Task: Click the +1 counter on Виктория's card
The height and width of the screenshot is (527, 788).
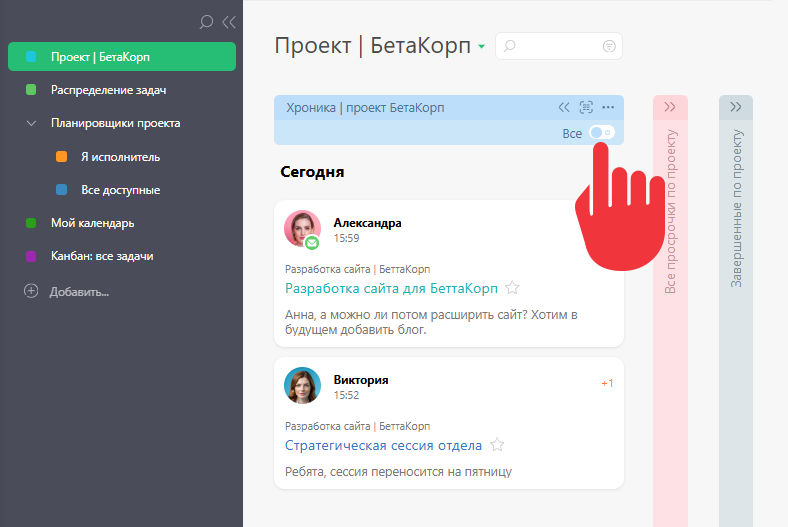Action: click(x=607, y=383)
